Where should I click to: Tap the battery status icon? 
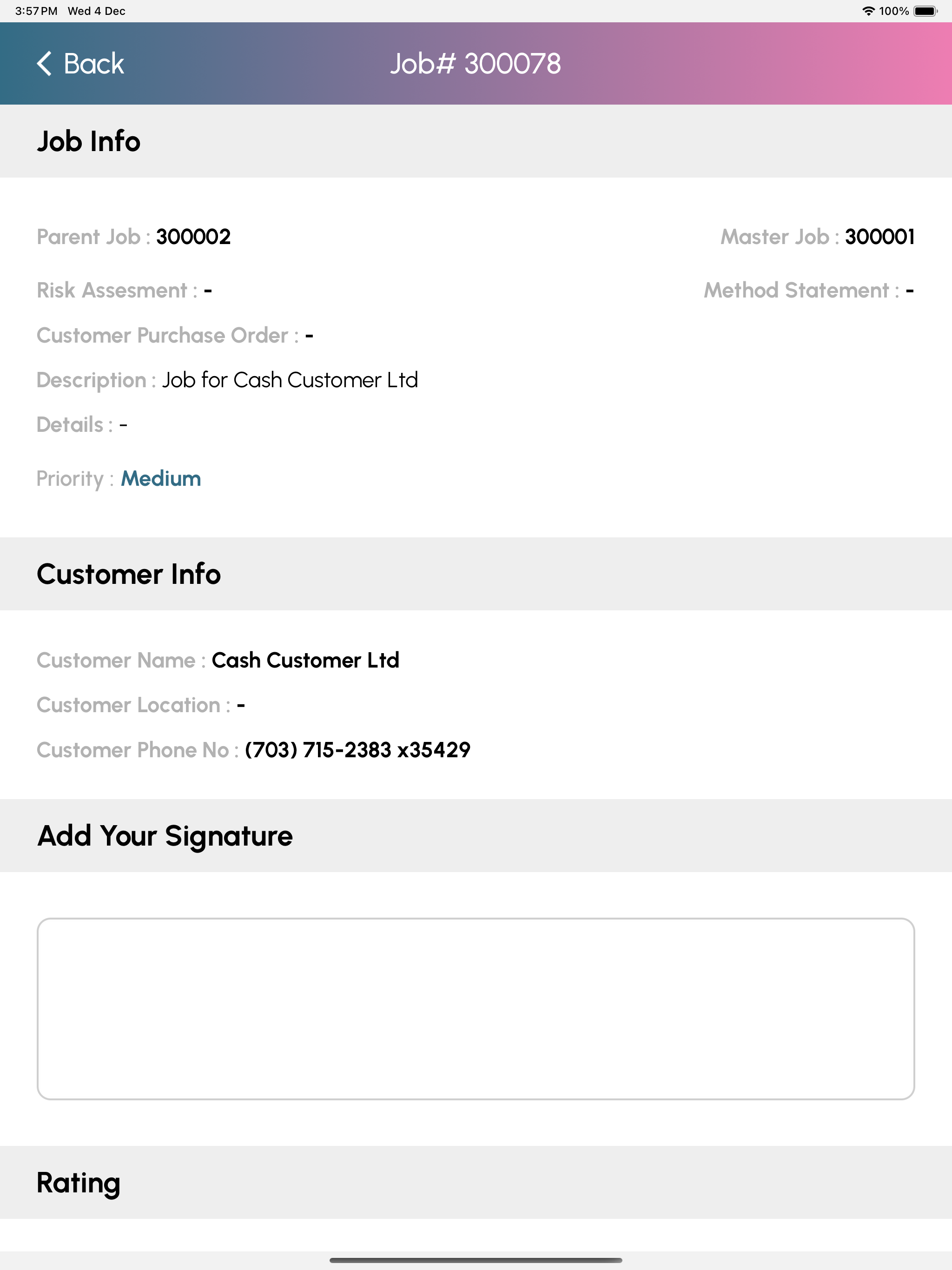pos(926,11)
